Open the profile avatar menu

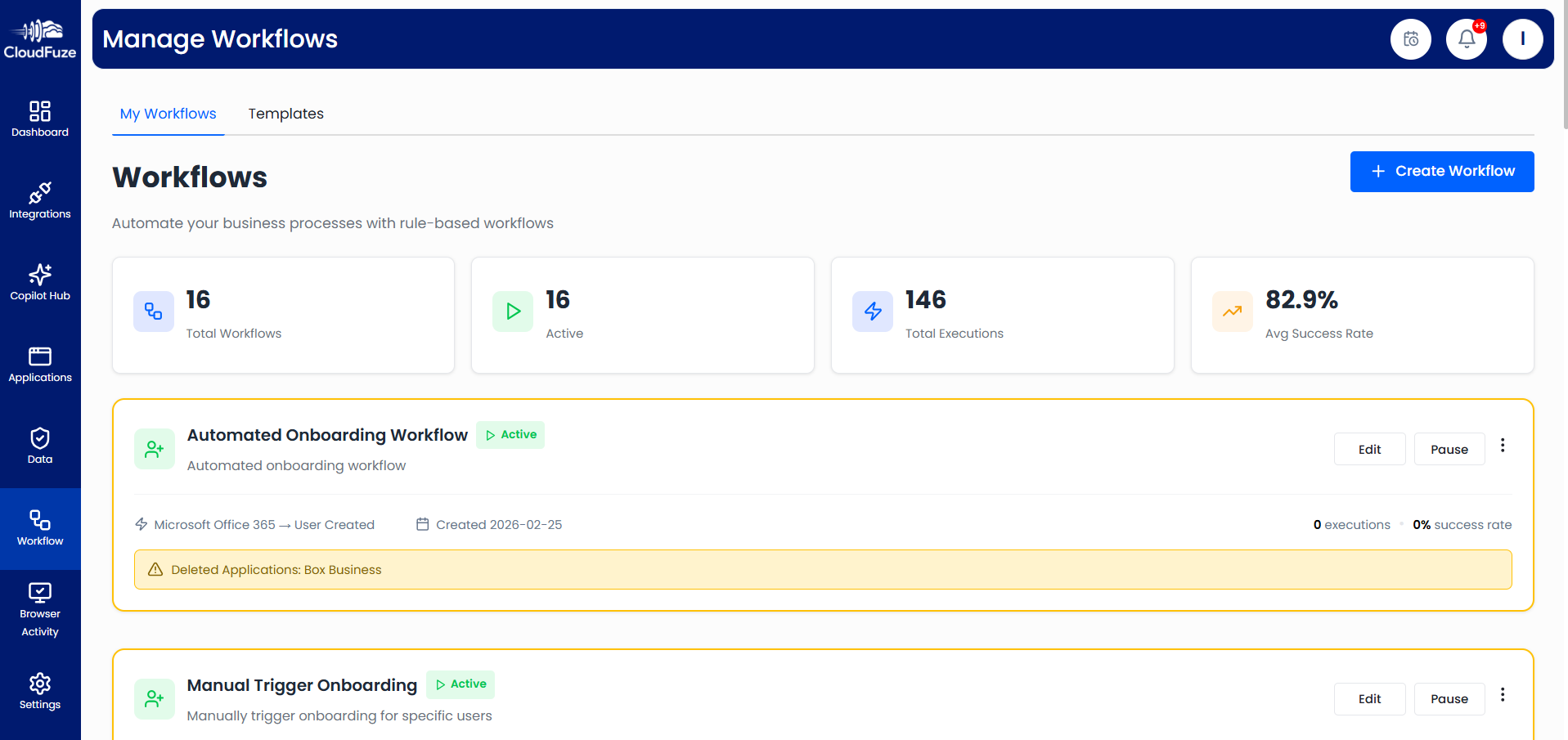tap(1522, 38)
